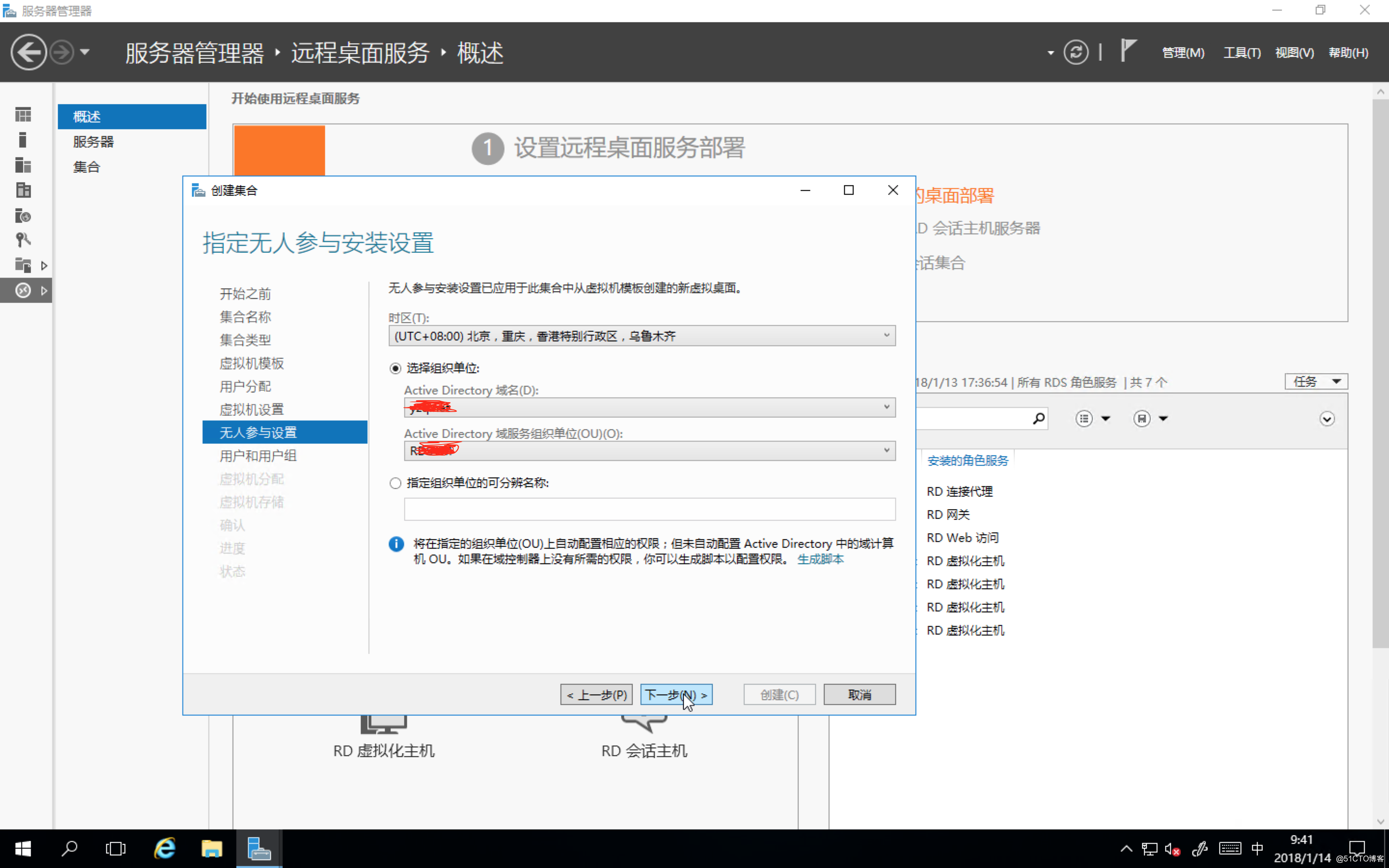Go to 用户和用户组 wizard step
This screenshot has height=868, width=1389.
click(x=258, y=456)
